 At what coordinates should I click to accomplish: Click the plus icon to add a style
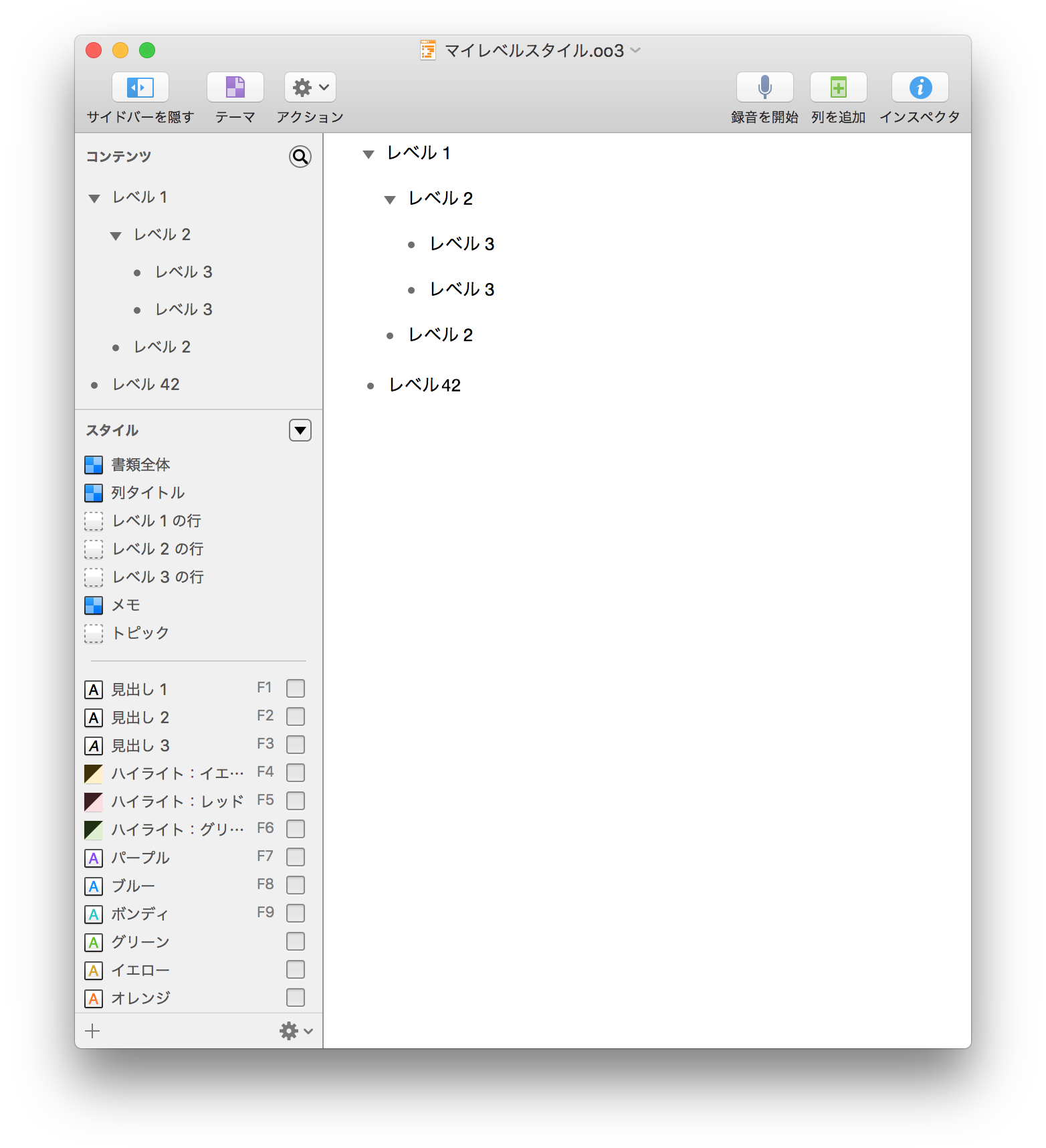coord(93,1031)
